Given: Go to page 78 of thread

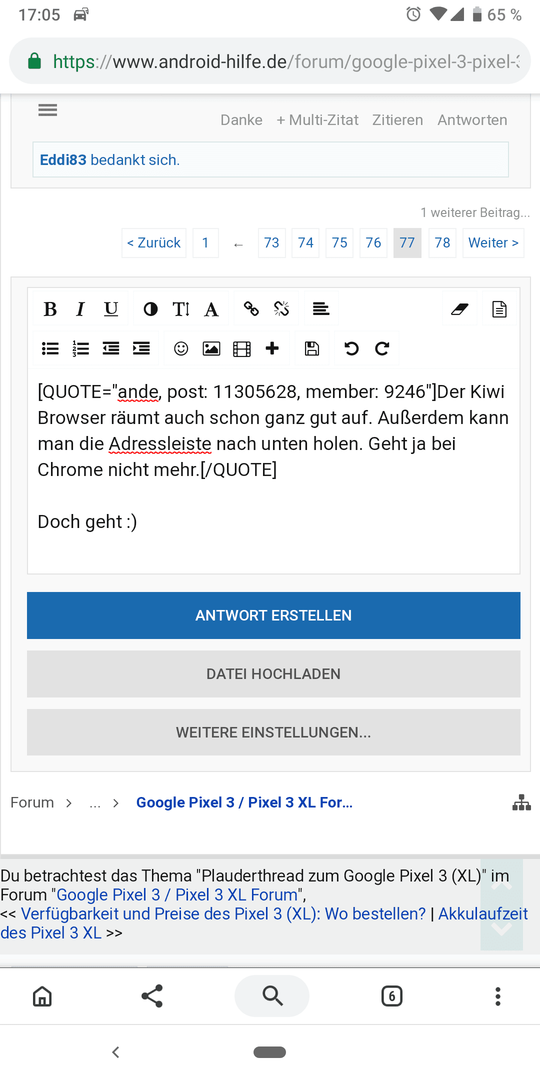Looking at the screenshot, I should tap(442, 242).
